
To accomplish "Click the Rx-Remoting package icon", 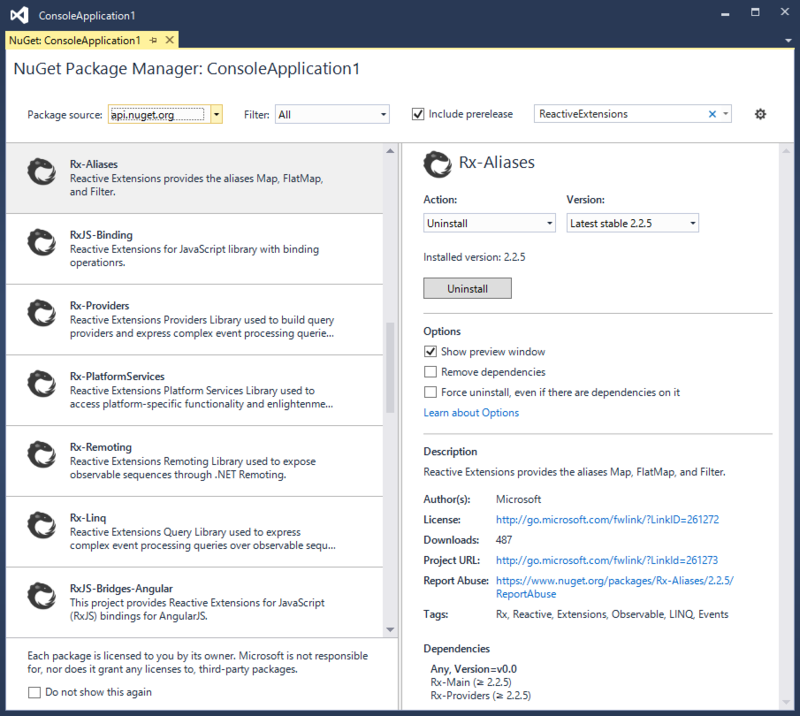I will pos(41,454).
